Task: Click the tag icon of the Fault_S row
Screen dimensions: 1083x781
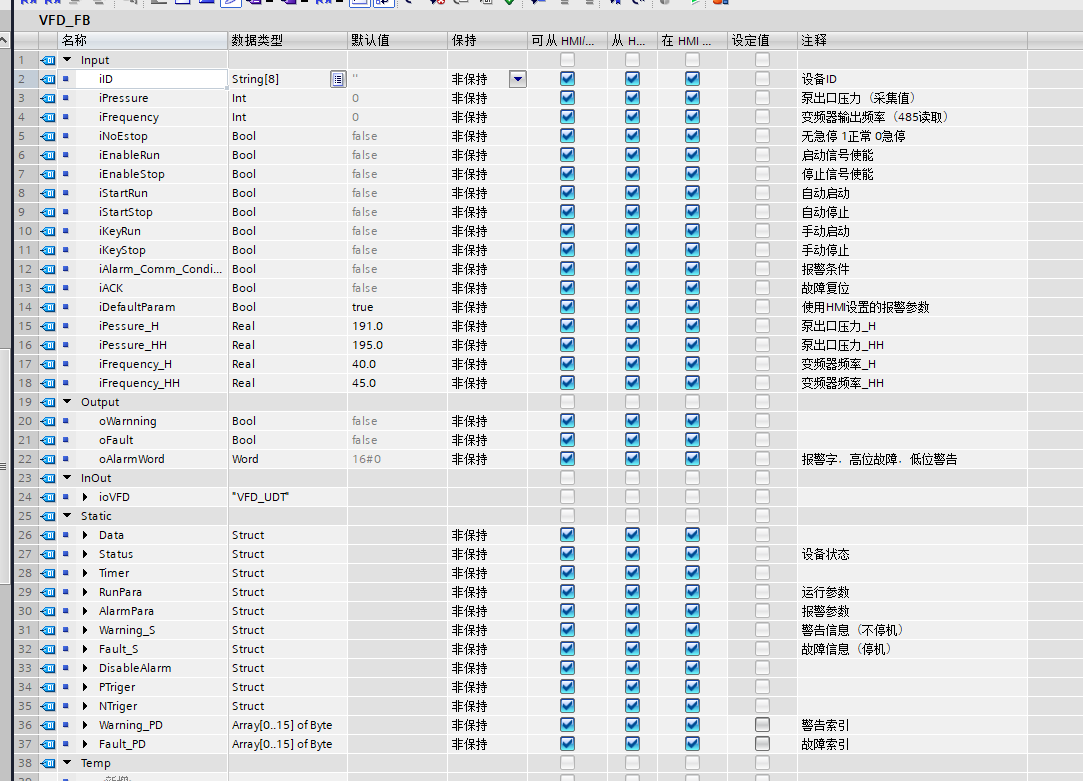Action: click(48, 649)
